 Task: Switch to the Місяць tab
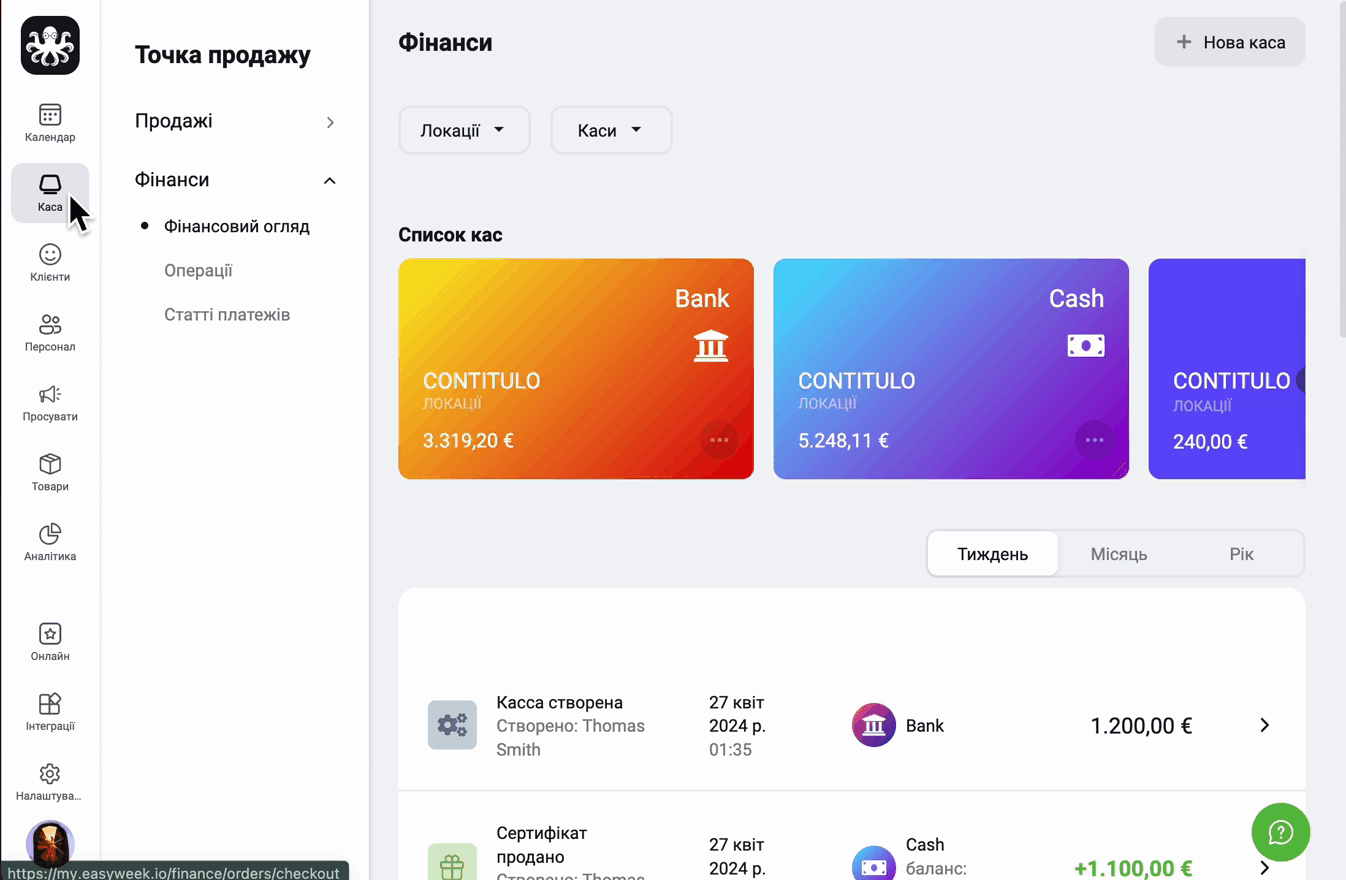[1118, 554]
